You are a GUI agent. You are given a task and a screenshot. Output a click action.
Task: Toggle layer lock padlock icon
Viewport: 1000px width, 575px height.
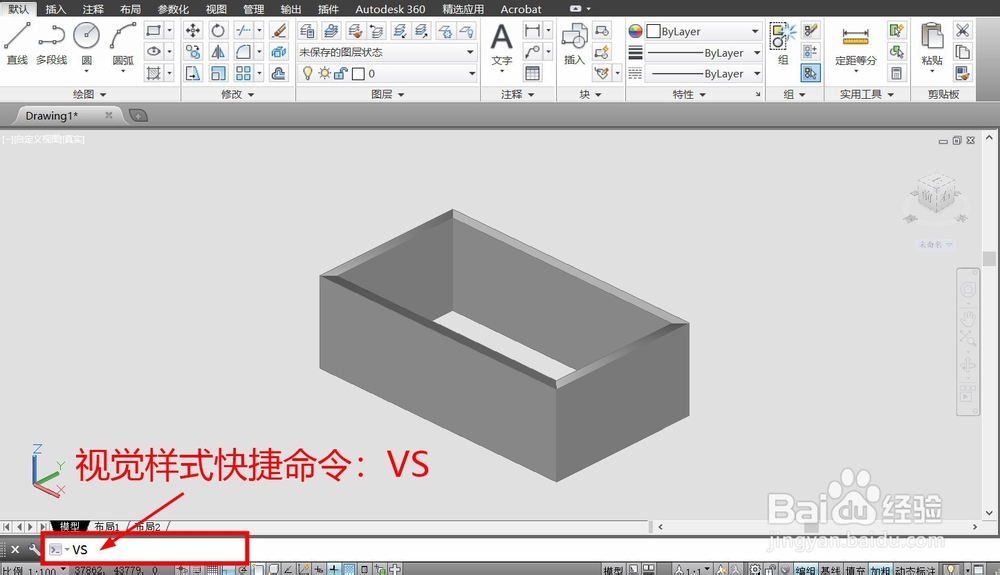[341, 73]
